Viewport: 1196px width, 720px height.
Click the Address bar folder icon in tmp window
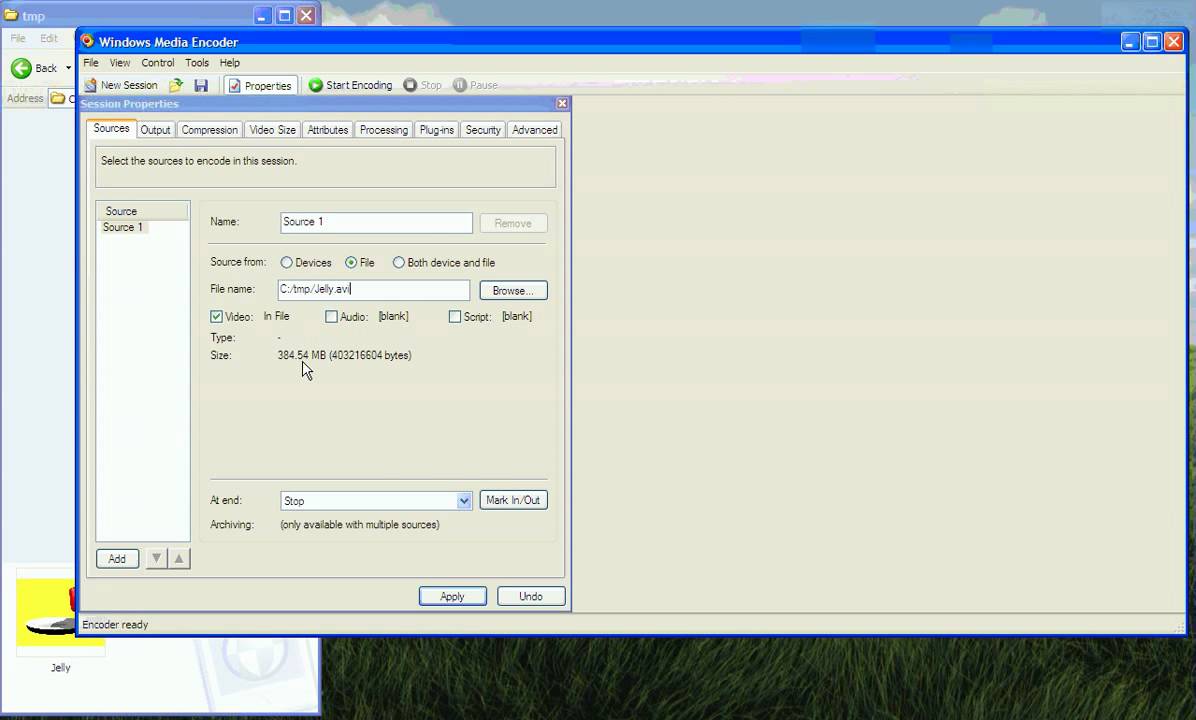(x=57, y=98)
